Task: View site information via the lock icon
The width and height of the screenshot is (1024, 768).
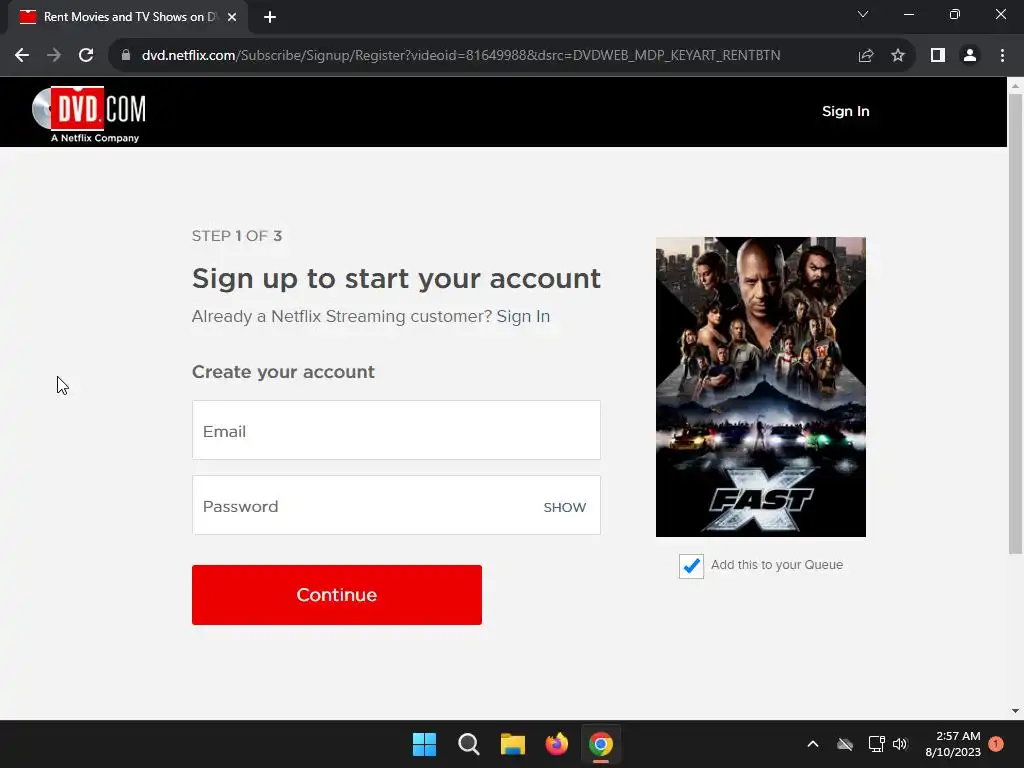Action: pyautogui.click(x=125, y=55)
